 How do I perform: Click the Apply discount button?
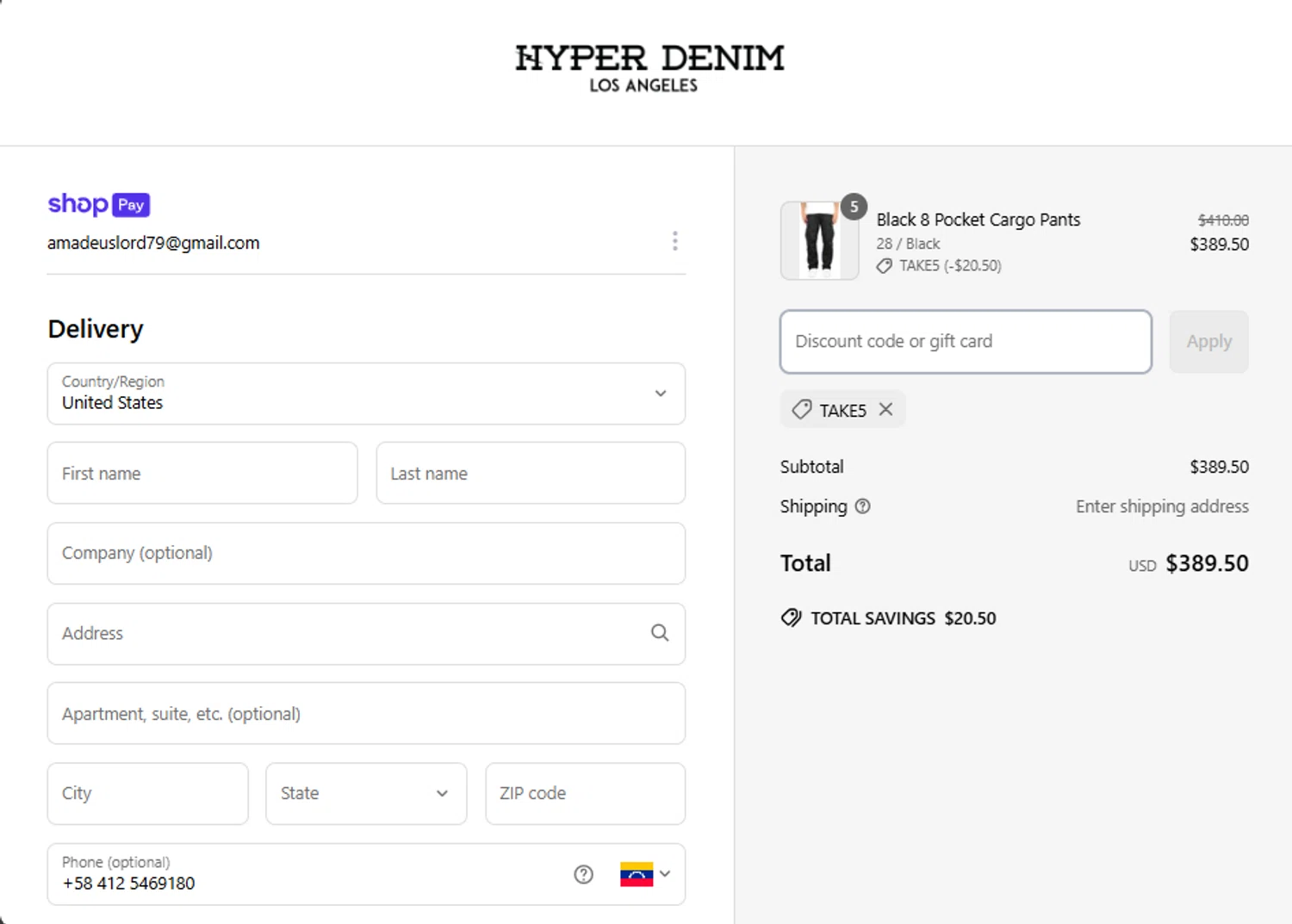pos(1208,342)
